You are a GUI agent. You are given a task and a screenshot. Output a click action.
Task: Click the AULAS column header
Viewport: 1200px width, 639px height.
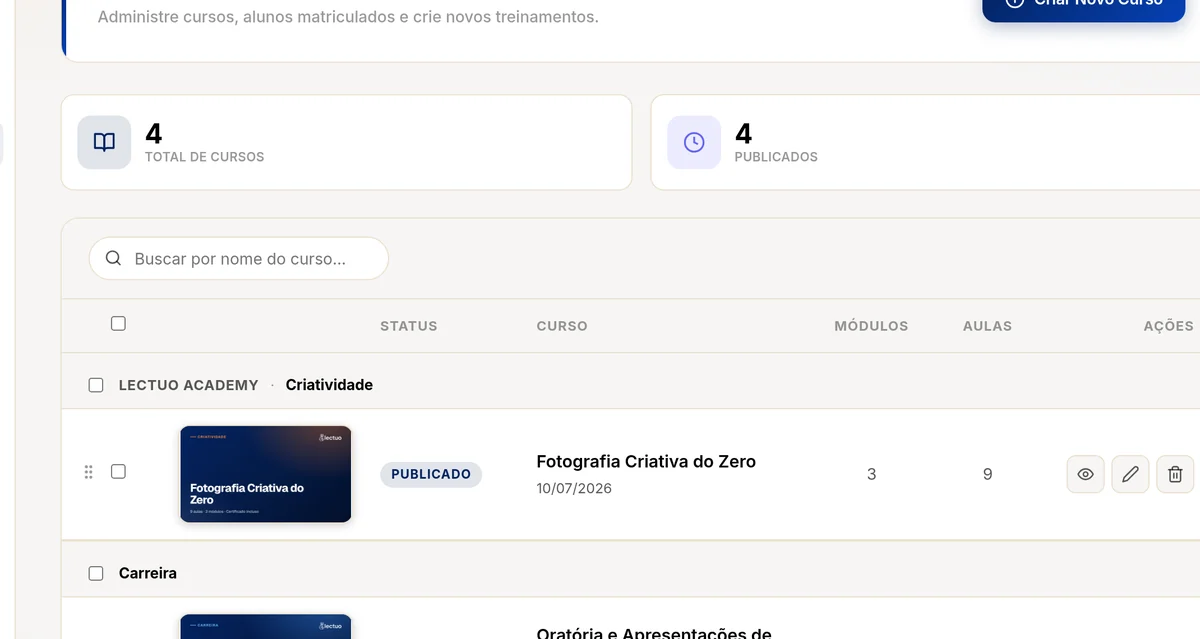(987, 326)
